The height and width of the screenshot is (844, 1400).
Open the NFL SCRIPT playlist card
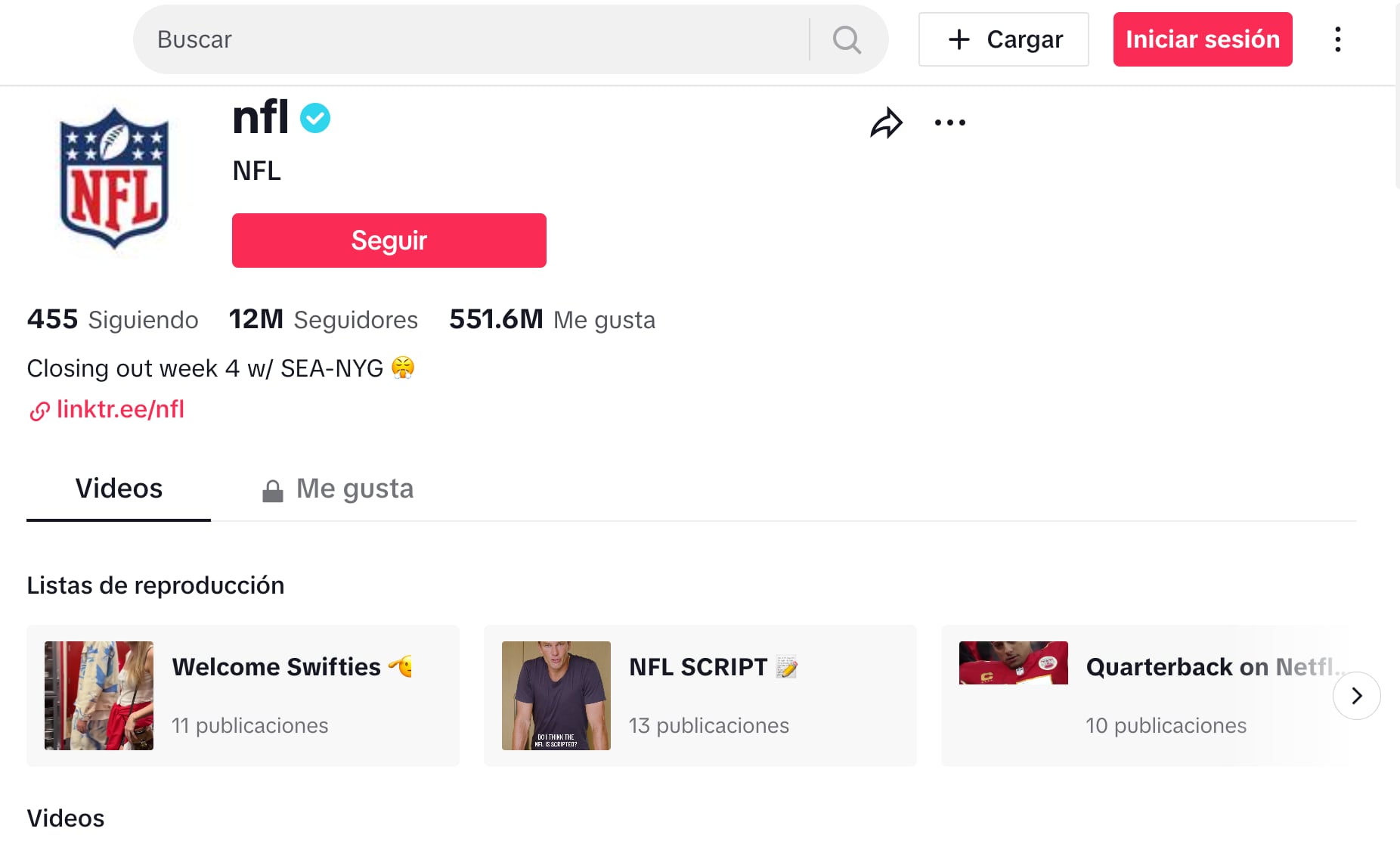pyautogui.click(x=700, y=696)
